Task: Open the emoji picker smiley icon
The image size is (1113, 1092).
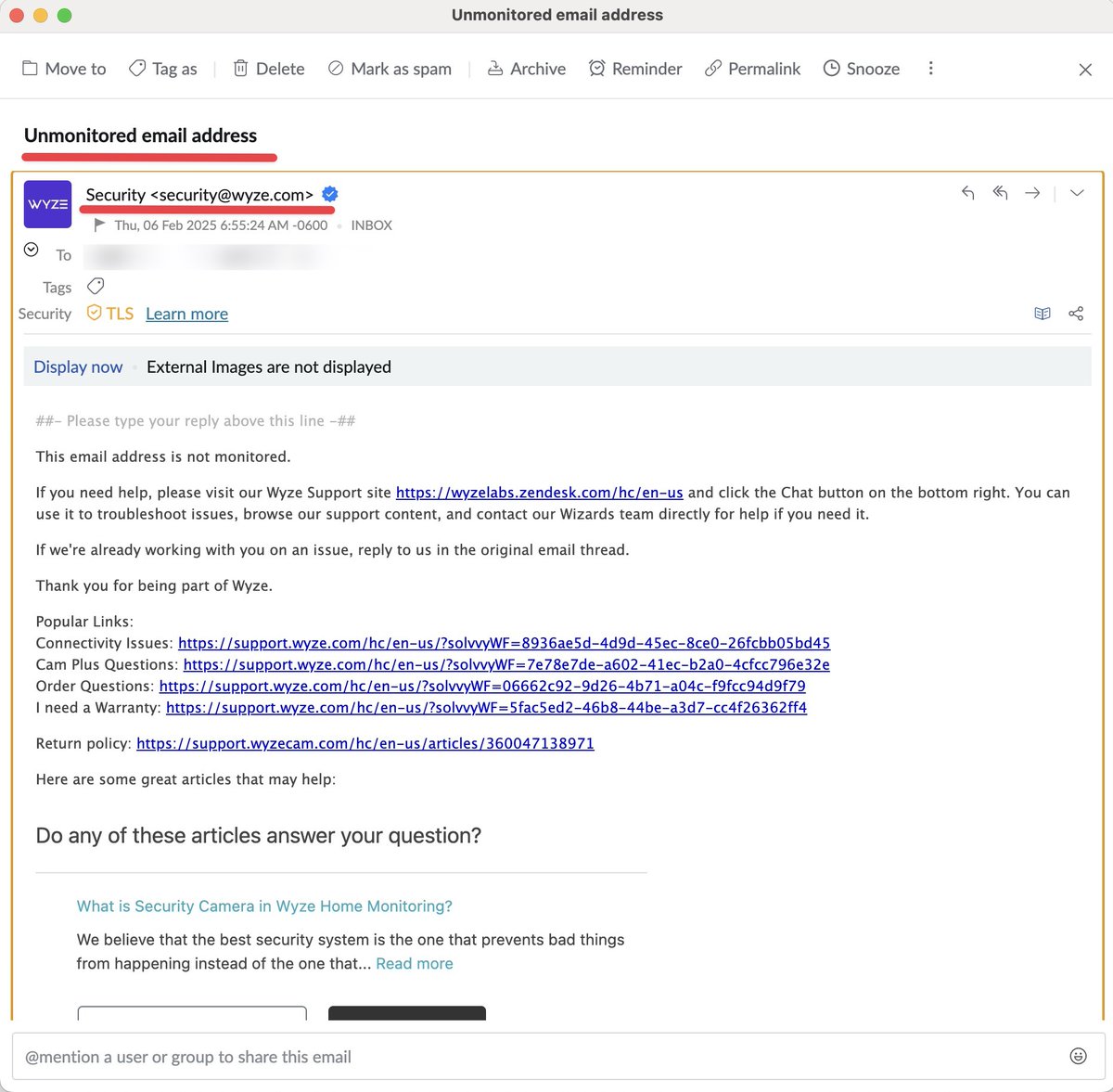Action: tap(1078, 1056)
